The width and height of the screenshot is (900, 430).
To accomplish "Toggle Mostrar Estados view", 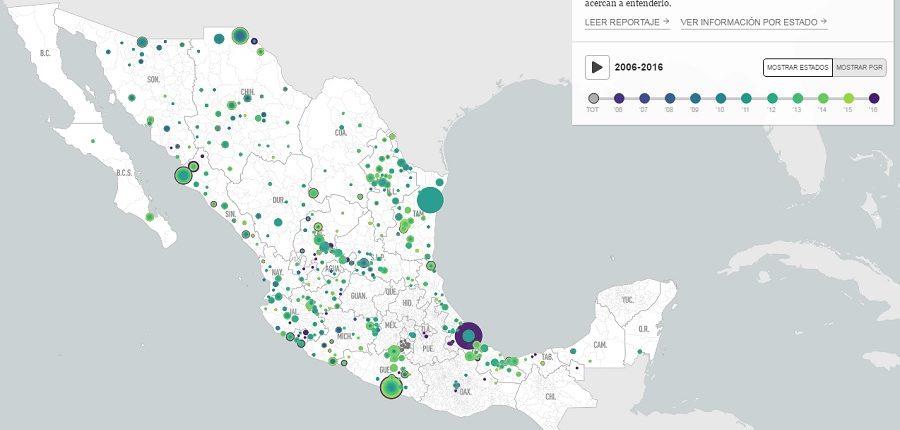I will [797, 67].
